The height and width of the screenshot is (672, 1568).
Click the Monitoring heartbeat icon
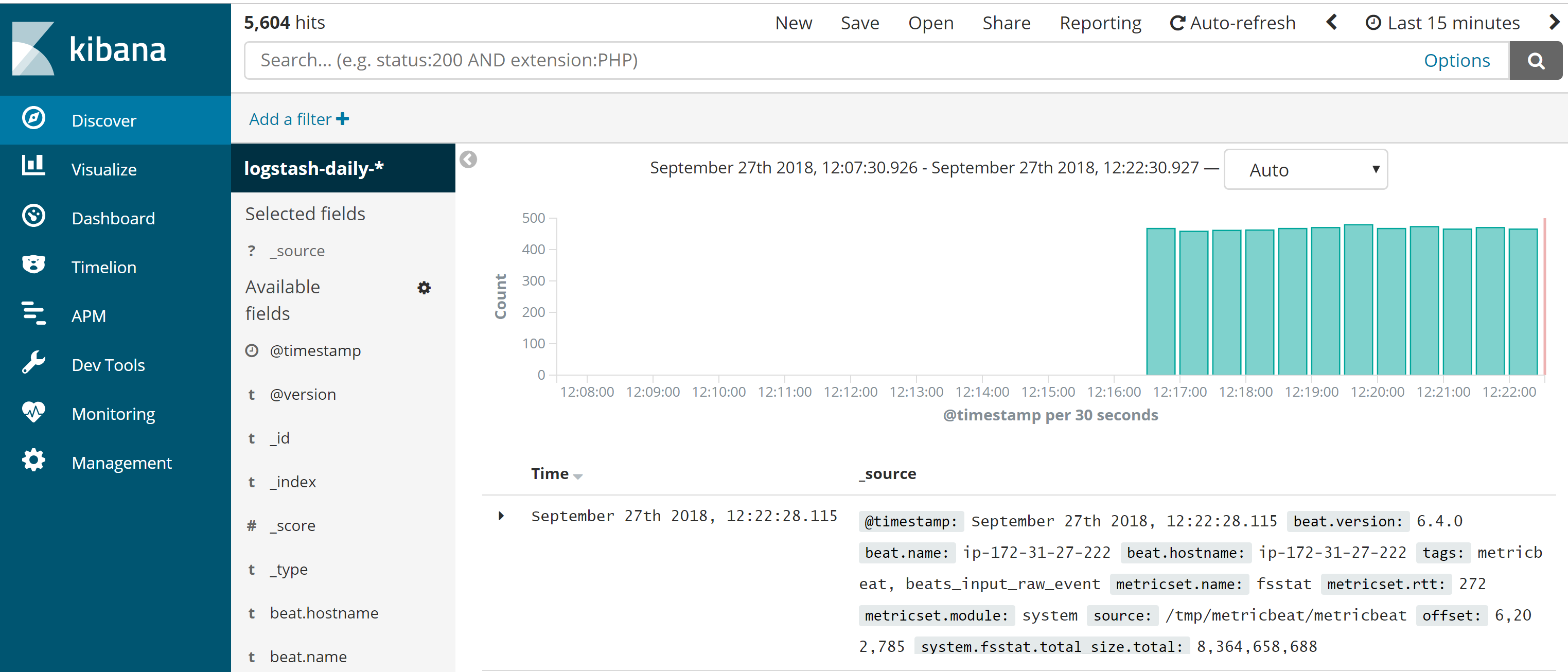tap(33, 412)
